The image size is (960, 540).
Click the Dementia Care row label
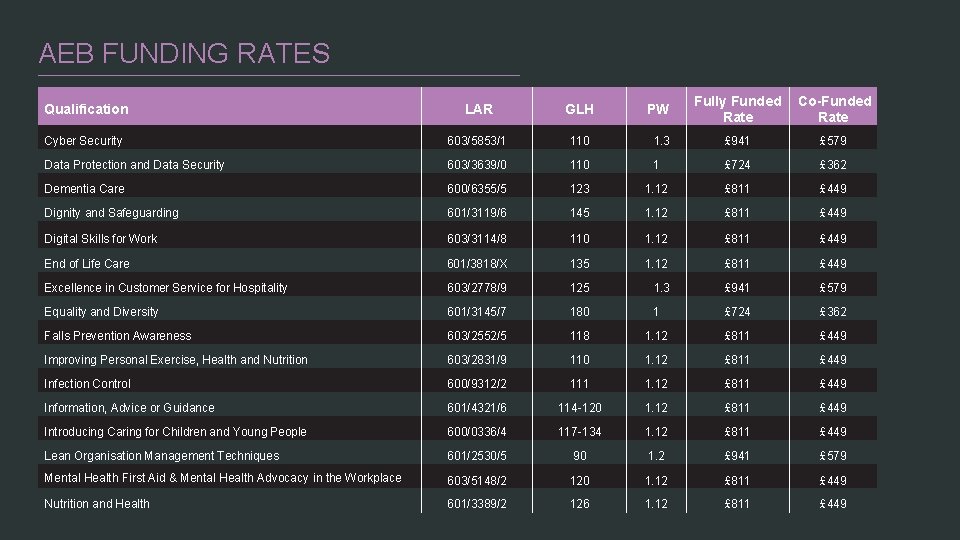click(84, 188)
